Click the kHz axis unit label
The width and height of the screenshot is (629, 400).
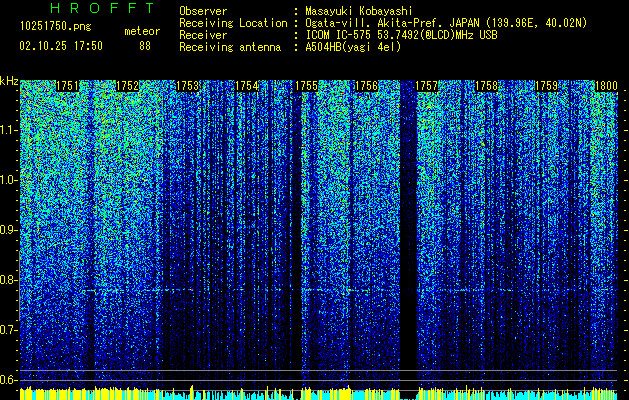(9, 81)
